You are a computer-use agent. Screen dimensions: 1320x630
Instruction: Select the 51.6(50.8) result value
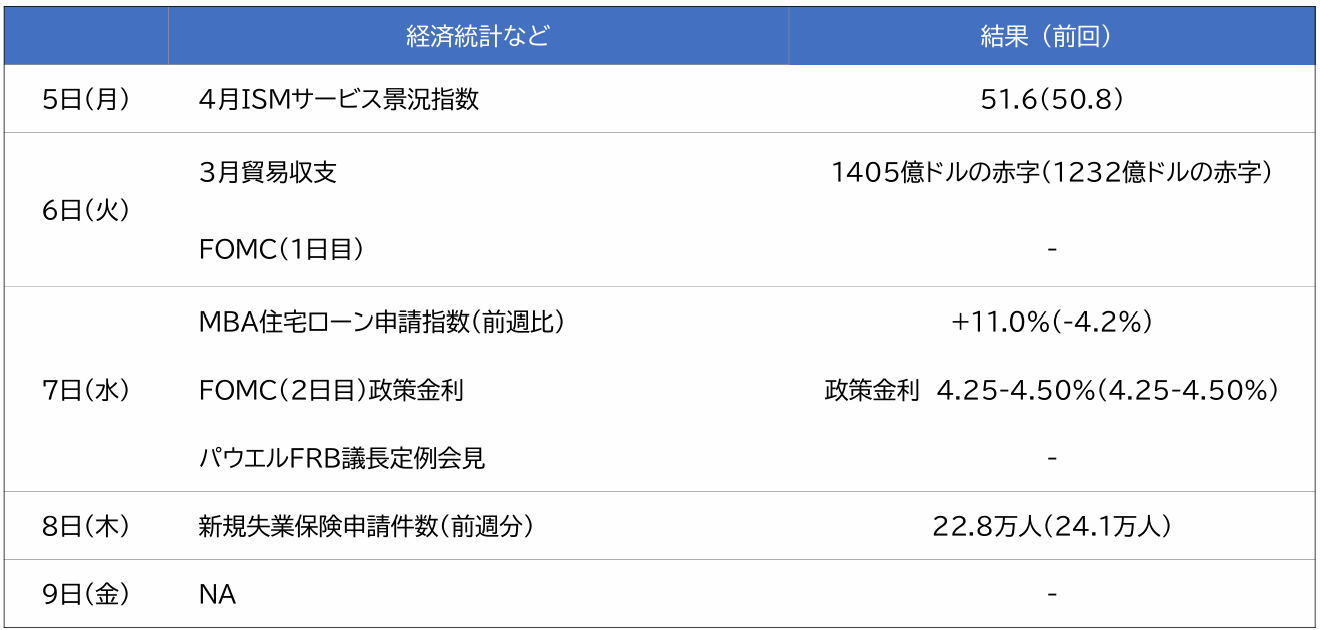[1052, 99]
